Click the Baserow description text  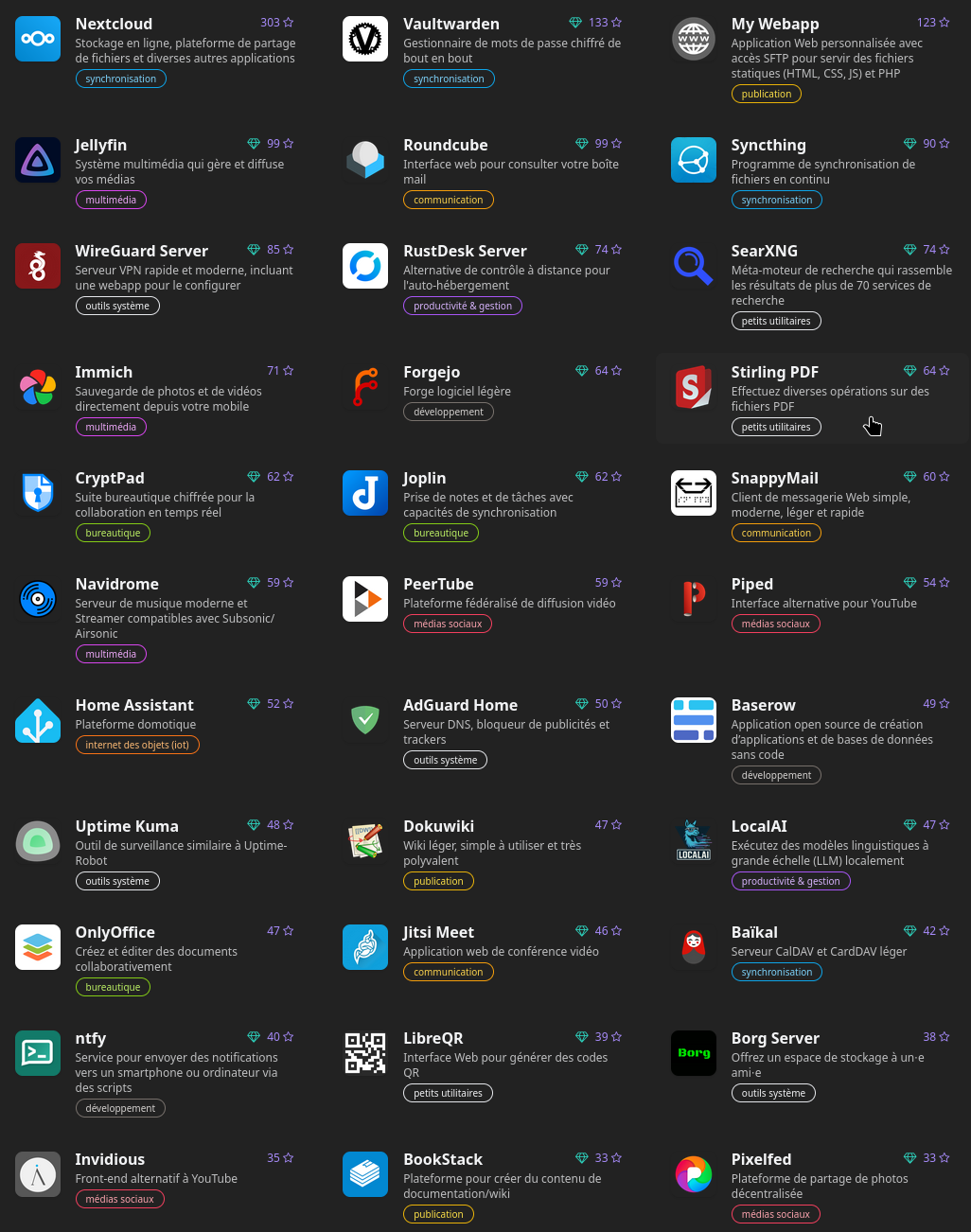(832, 739)
